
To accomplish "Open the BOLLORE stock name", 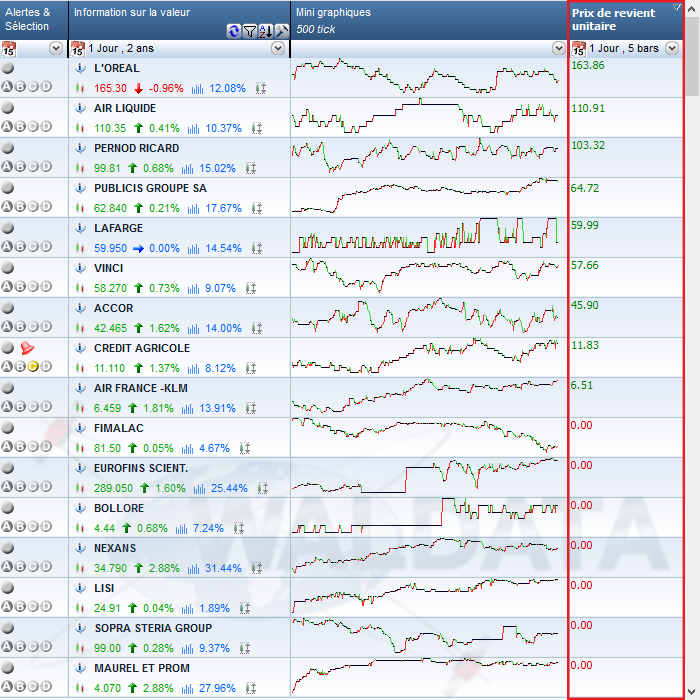I will tap(119, 508).
